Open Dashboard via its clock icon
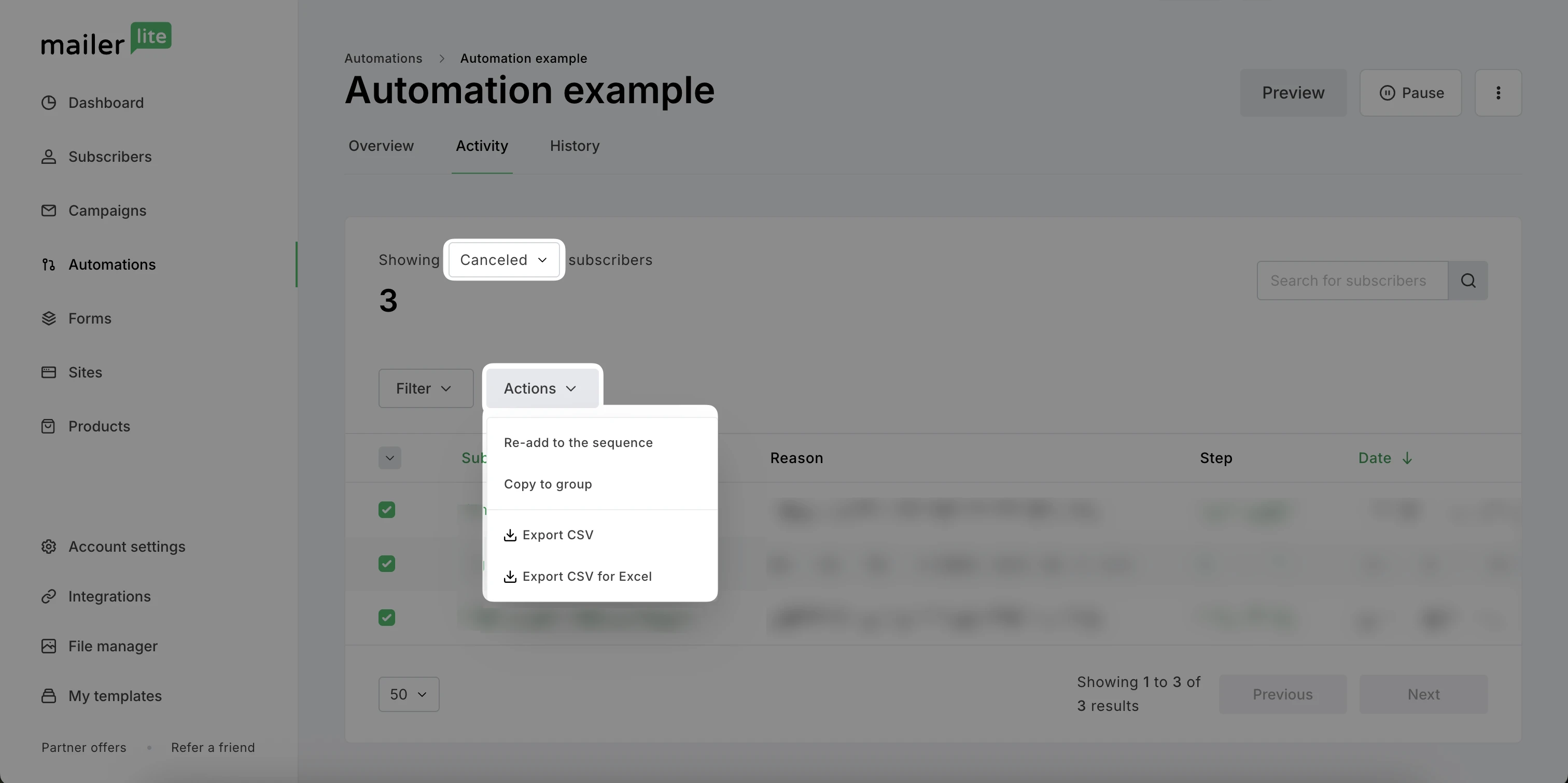Image resolution: width=1568 pixels, height=783 pixels. tap(49, 103)
